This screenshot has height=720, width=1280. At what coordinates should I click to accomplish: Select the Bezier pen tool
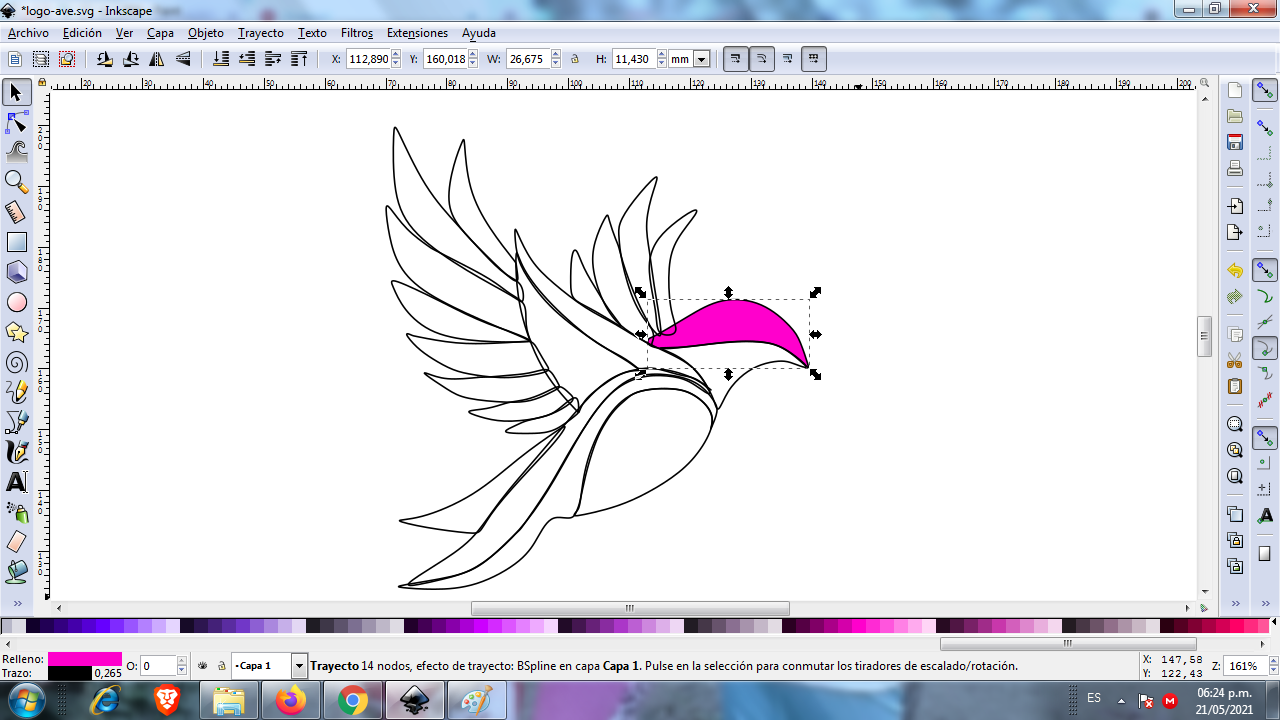tap(16, 422)
